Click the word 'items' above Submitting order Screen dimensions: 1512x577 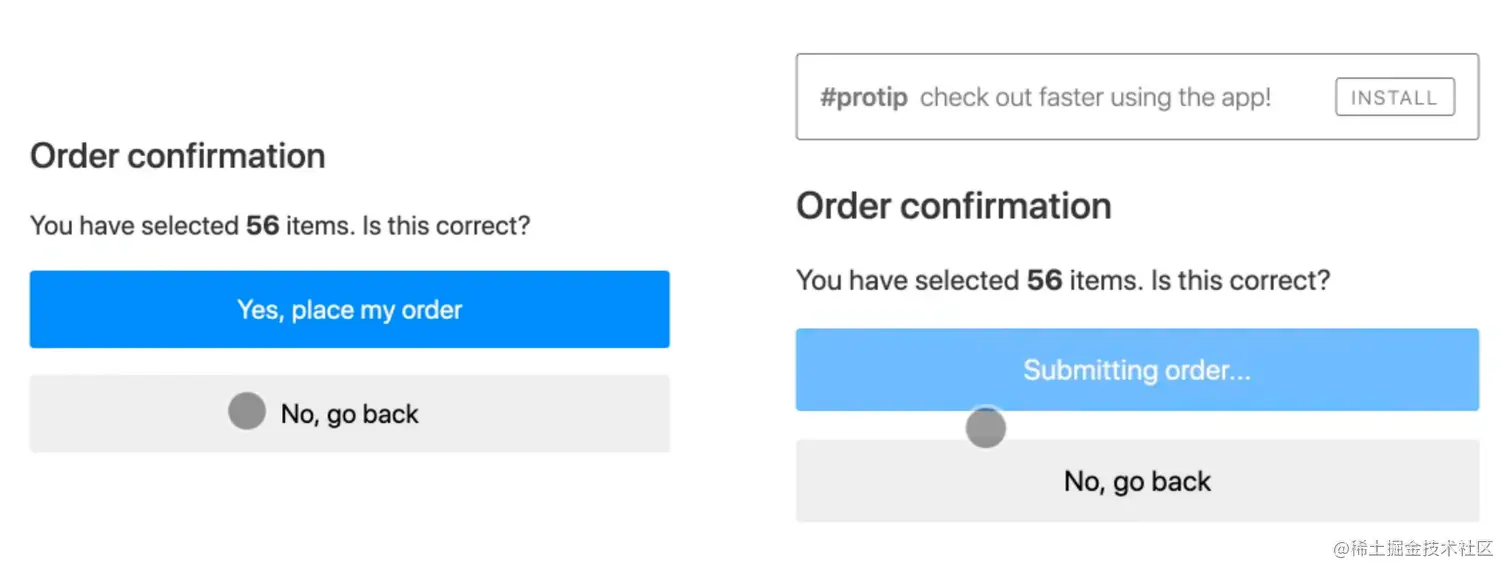(1105, 280)
